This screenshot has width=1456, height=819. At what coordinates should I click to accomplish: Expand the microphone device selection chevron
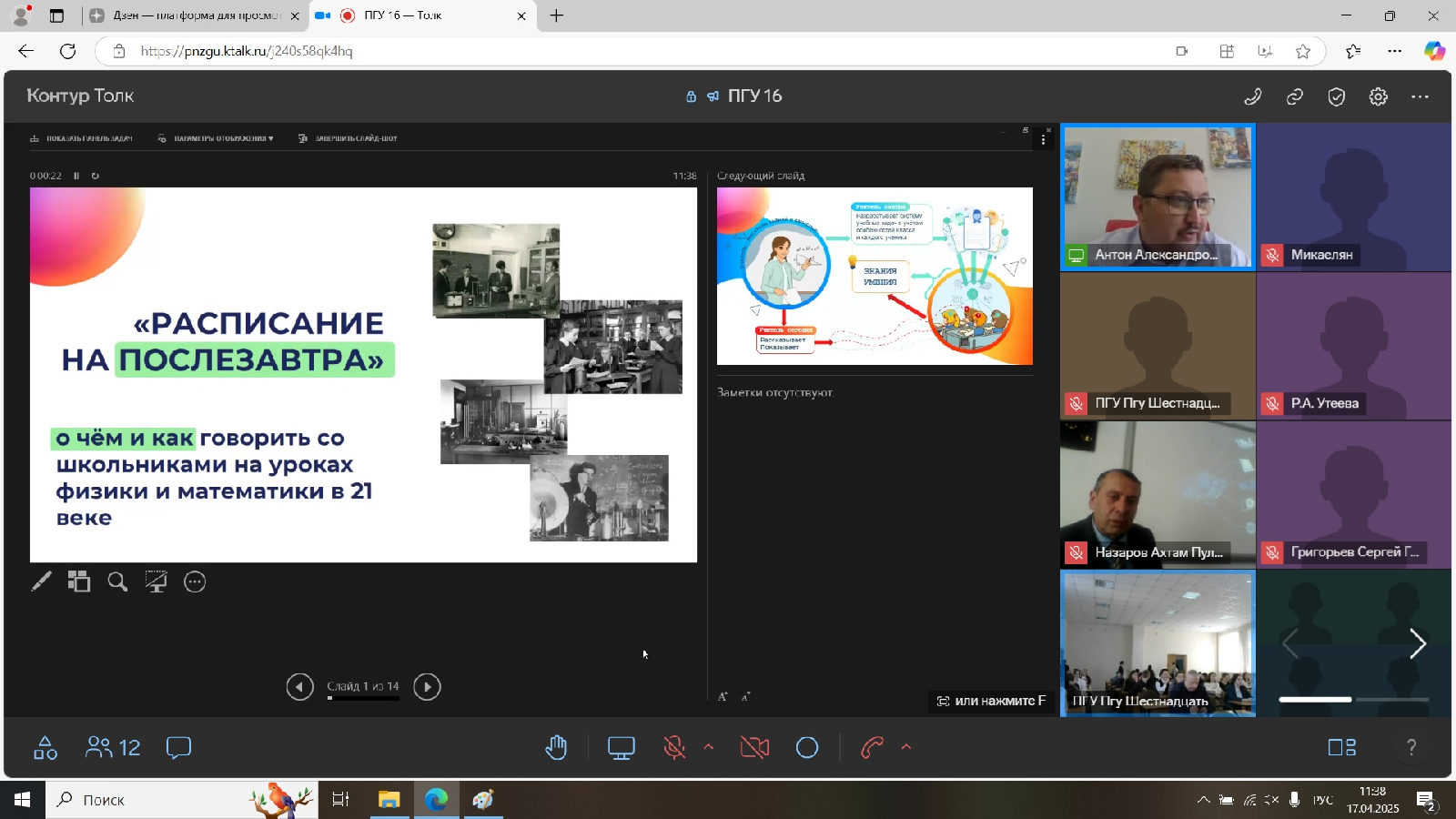708,747
